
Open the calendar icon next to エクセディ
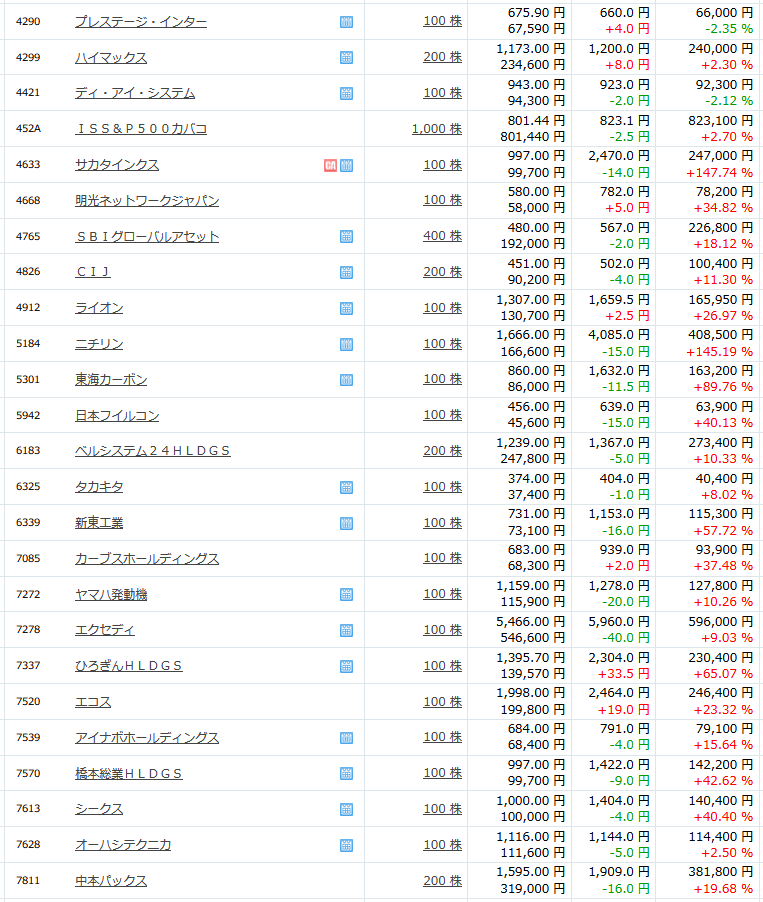coord(346,630)
